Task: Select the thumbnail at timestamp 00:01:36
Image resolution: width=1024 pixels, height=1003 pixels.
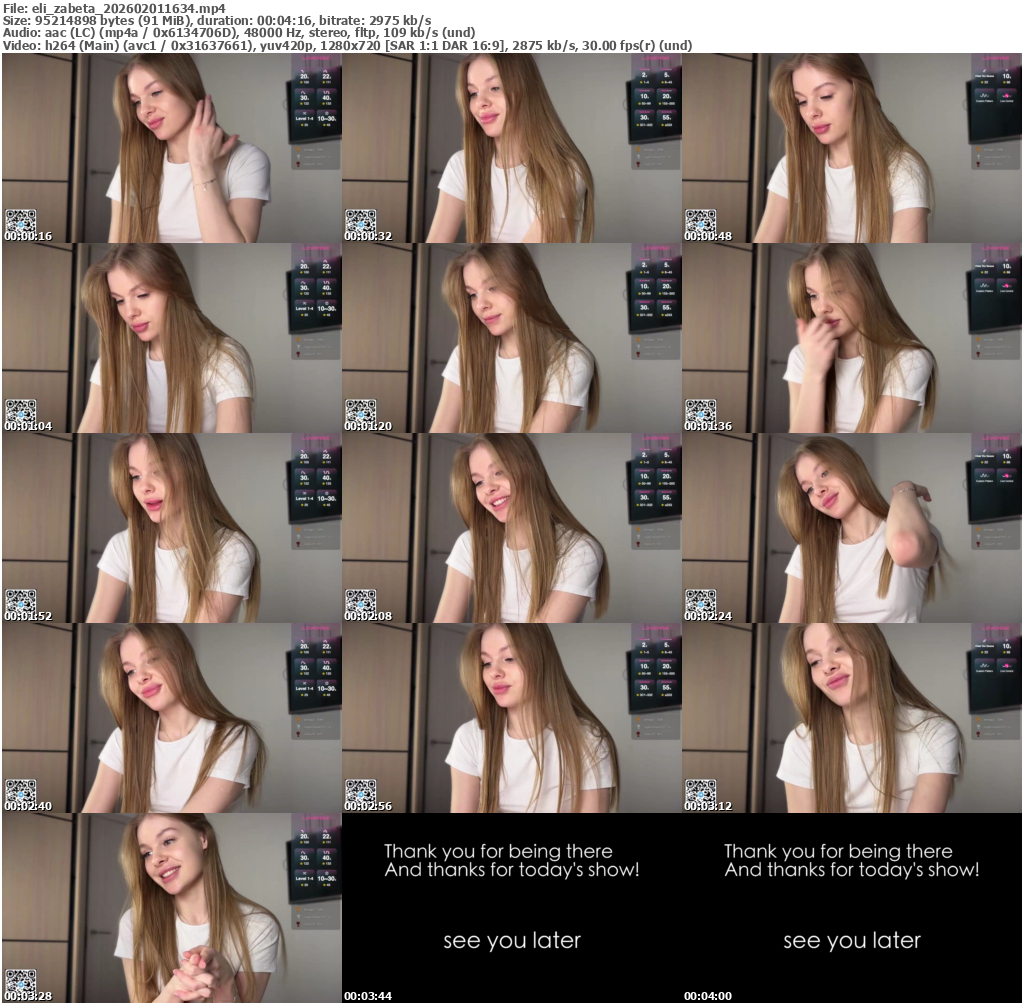Action: (851, 337)
